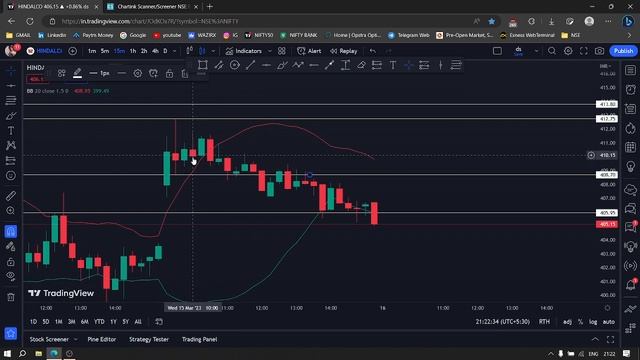
Task: Lock all drawing tools
Action: (x=11, y=262)
